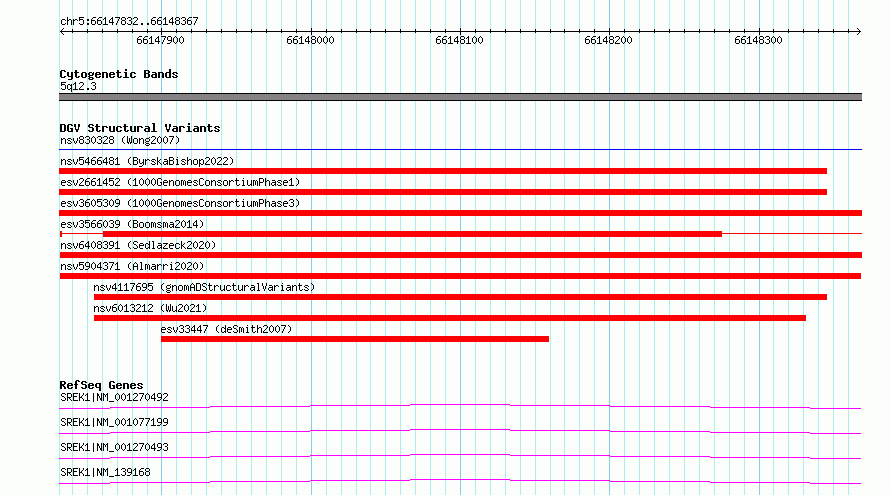Click the 66148300 ruler coordinate

coord(758,40)
